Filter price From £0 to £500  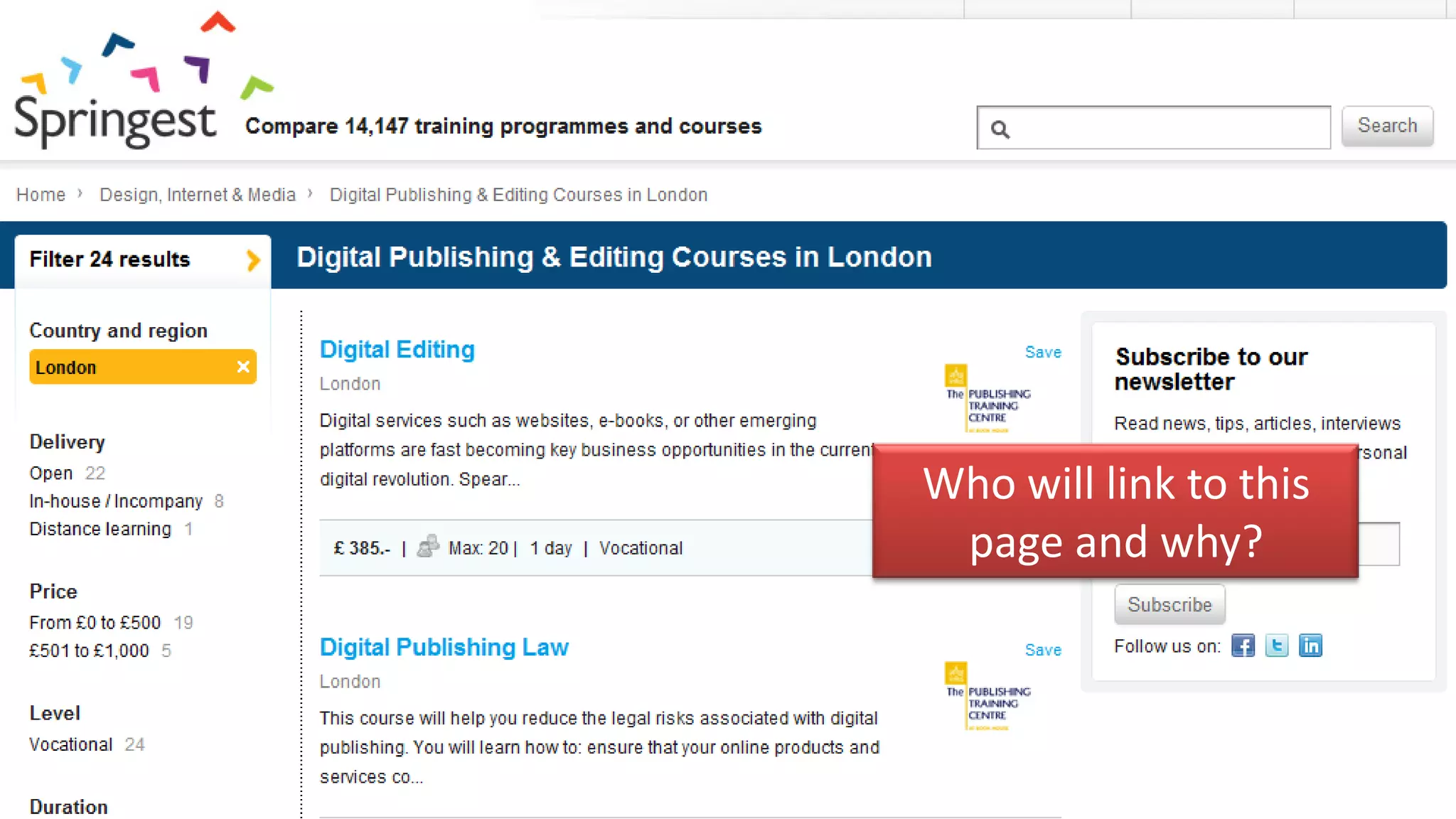(x=95, y=623)
